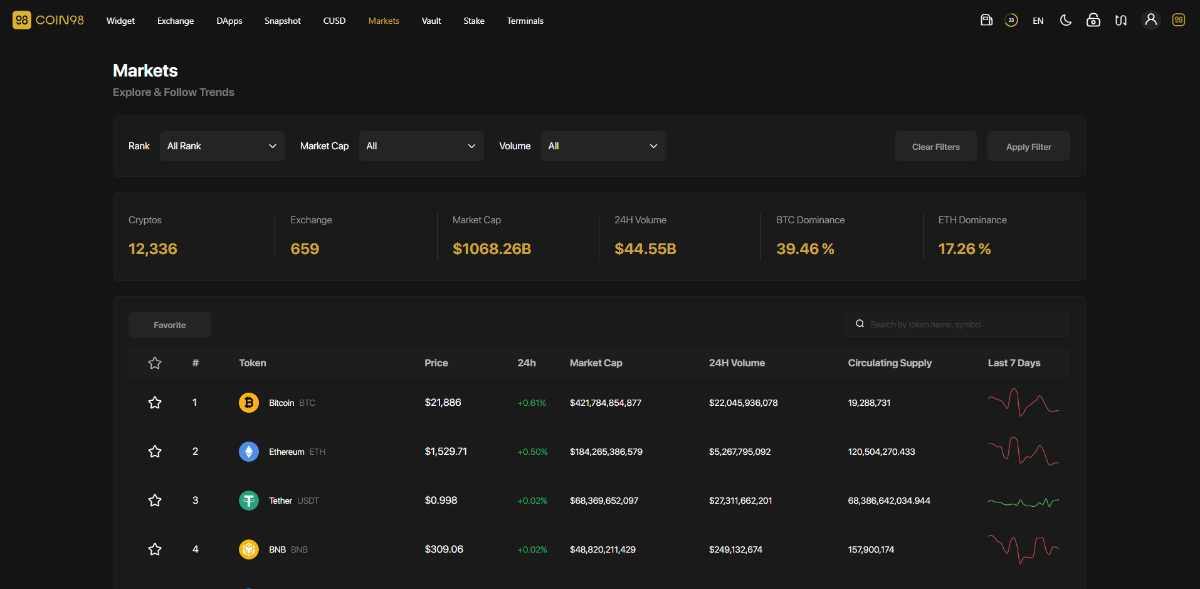Click the gold Coin98 badge icon

click(x=1178, y=20)
